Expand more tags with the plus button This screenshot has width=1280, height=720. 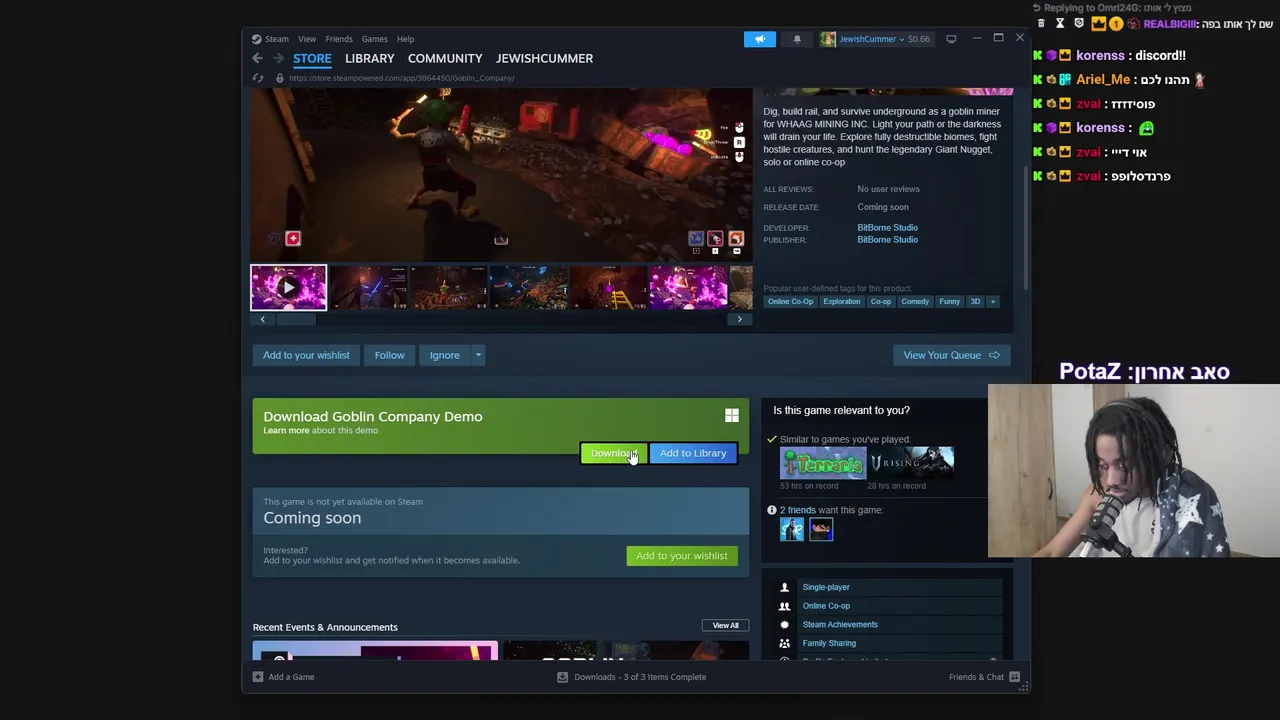pos(993,301)
